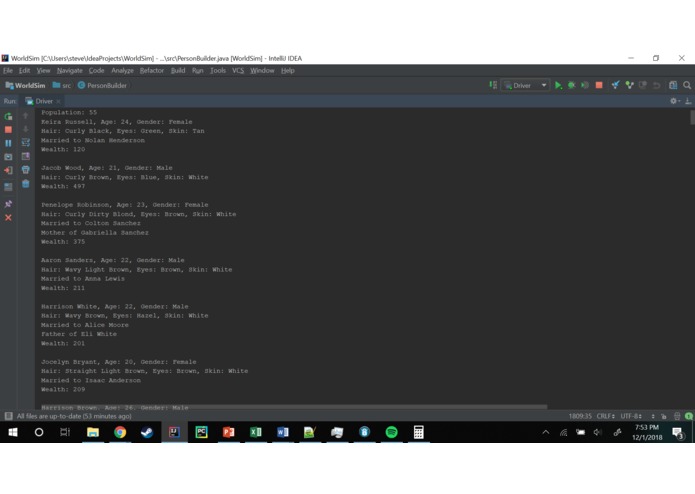This screenshot has height=494, width=695.
Task: Close the Run panel with red X
Action: click(x=8, y=218)
